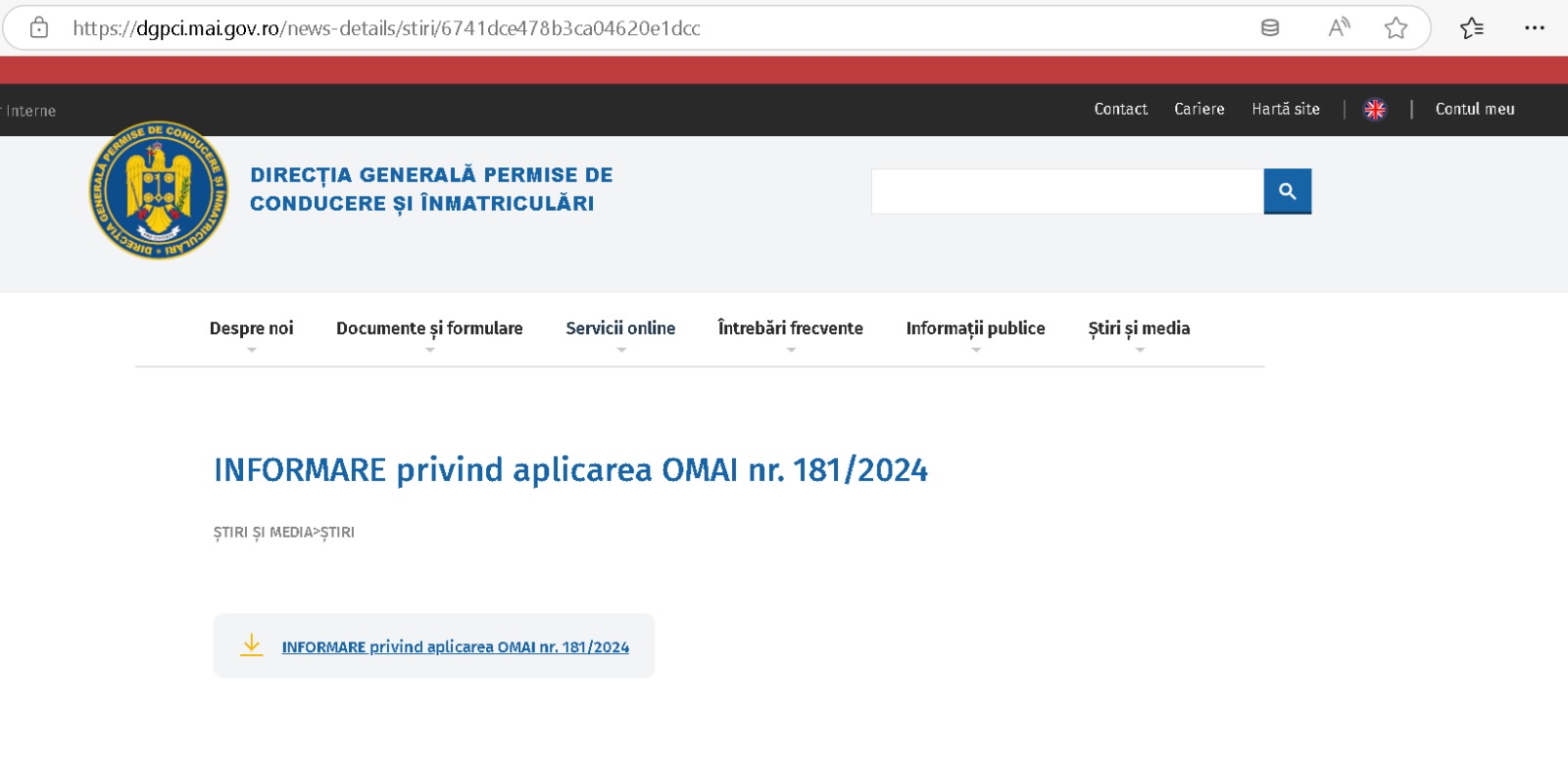Open Întrebări frecvente menu item

pyautogui.click(x=790, y=329)
